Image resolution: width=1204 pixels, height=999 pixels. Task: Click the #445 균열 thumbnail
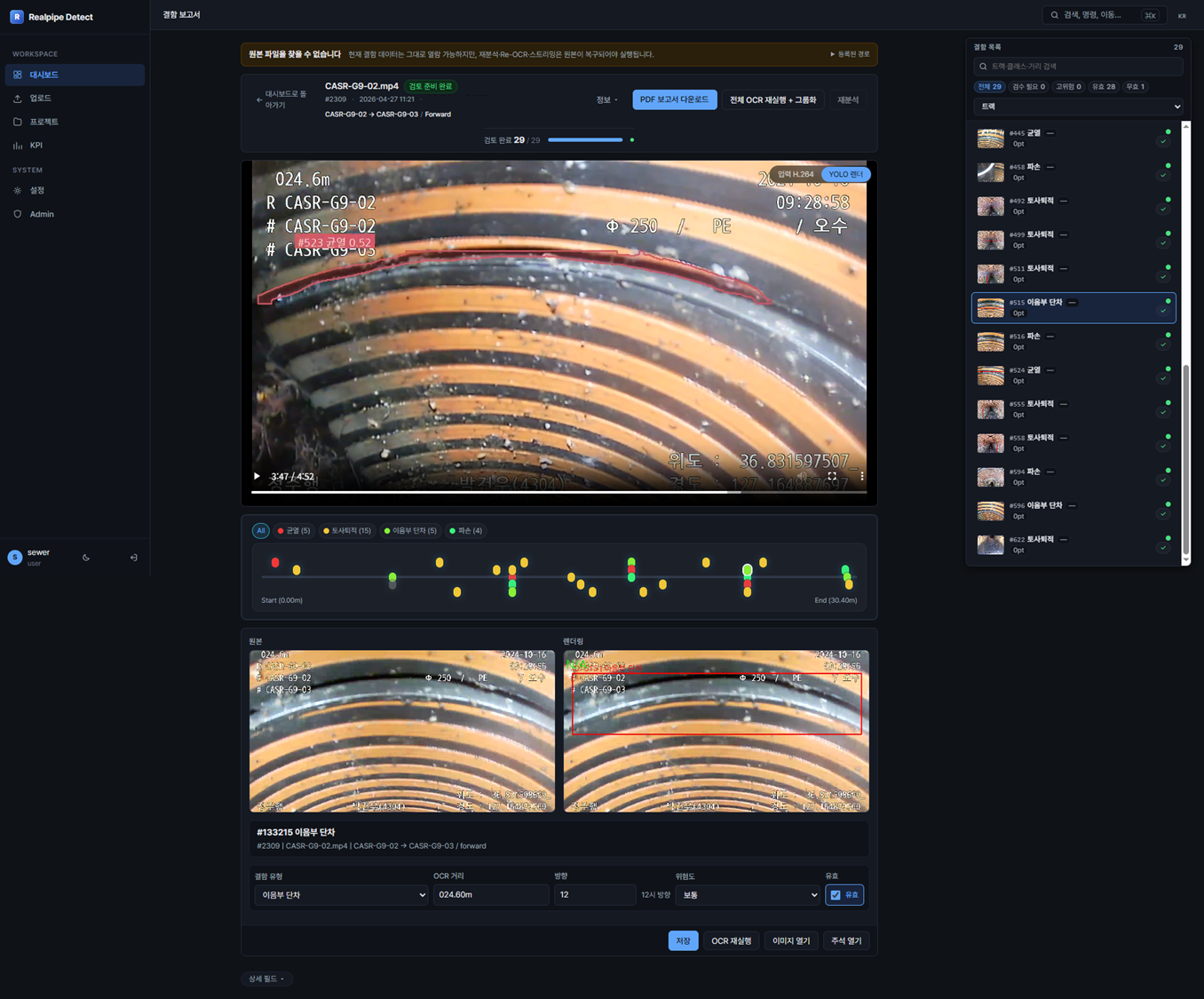click(991, 139)
